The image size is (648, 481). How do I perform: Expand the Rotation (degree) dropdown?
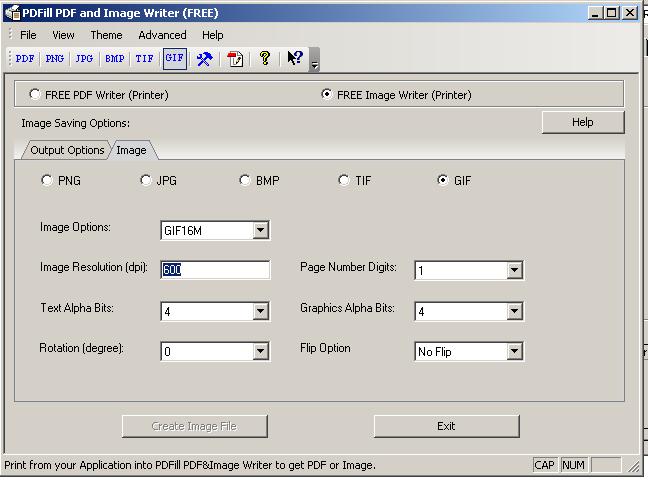[260, 351]
